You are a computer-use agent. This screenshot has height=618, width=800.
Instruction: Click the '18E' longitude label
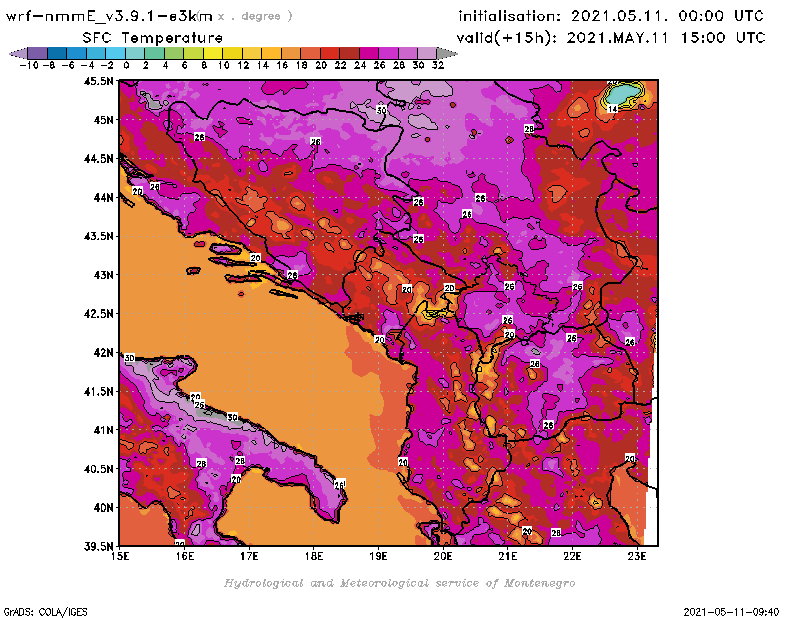314,556
